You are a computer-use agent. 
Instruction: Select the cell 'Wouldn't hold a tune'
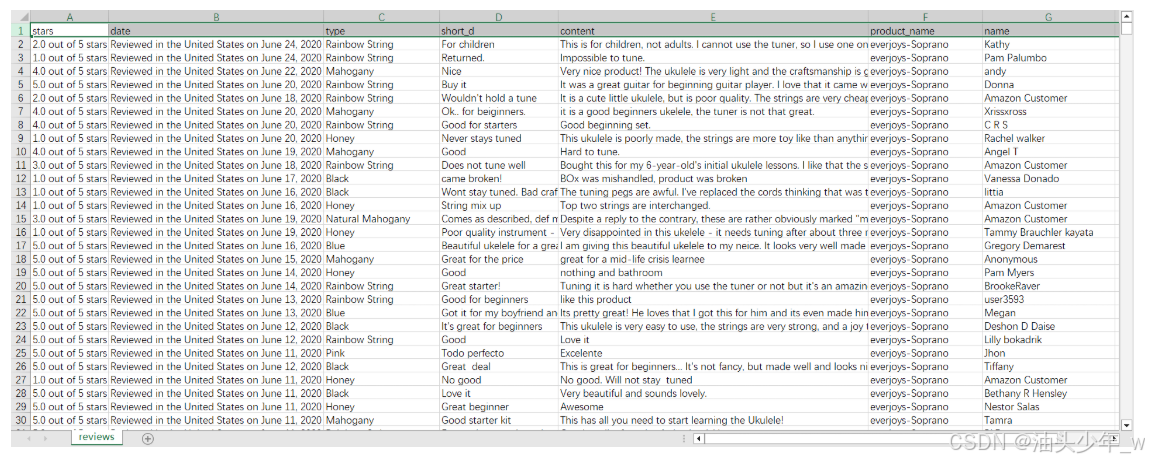point(499,98)
